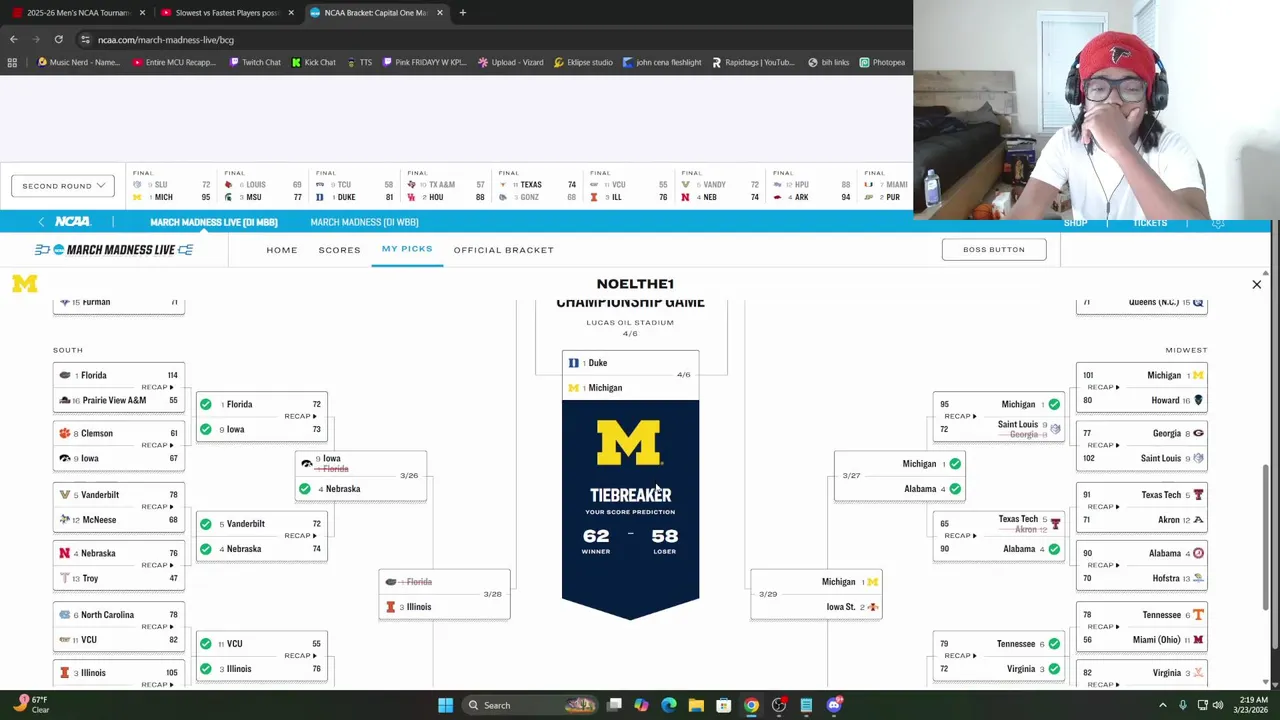Open File Explorer from the taskbar
This screenshot has height=720, width=1280.
(696, 706)
